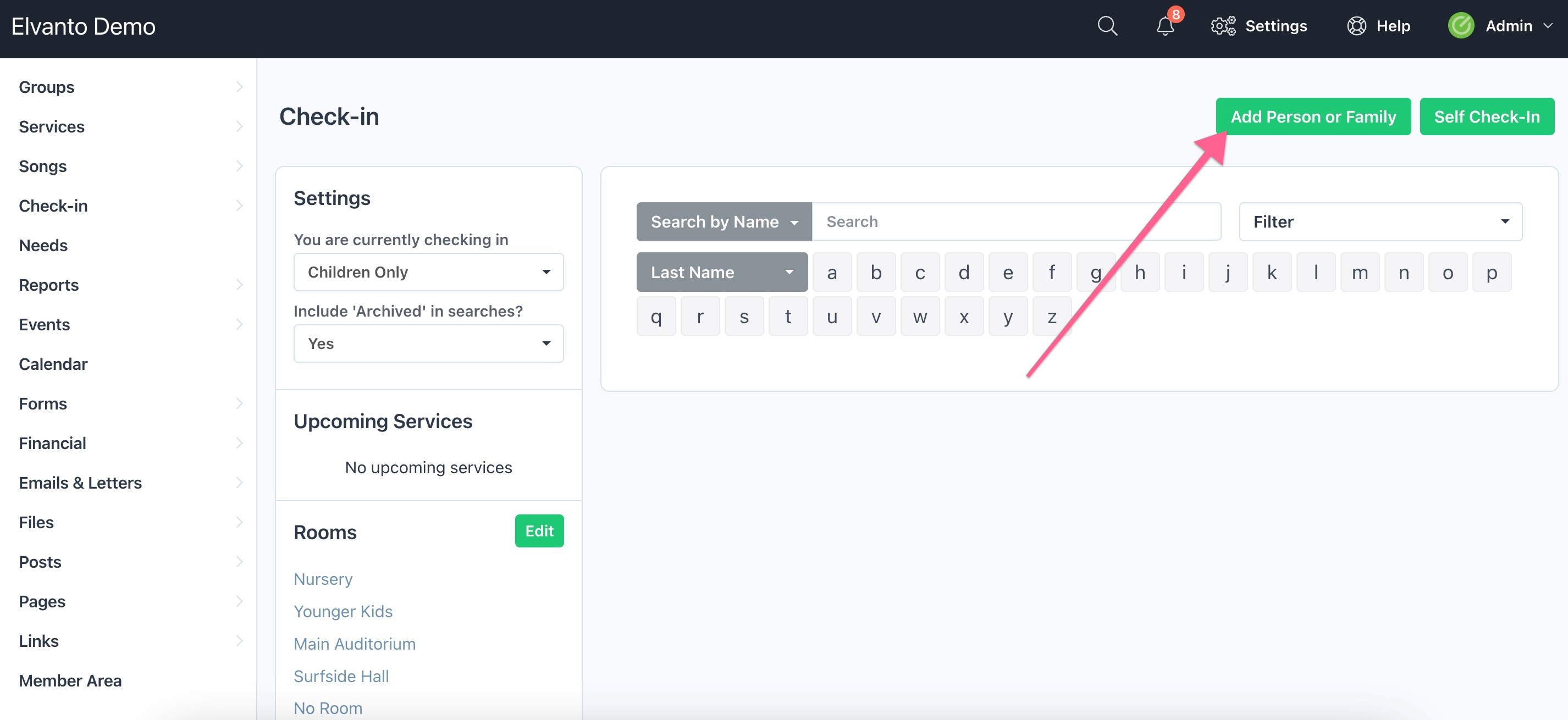The image size is (1568, 720).
Task: Open Include Archived Yes dropdown
Action: click(428, 344)
